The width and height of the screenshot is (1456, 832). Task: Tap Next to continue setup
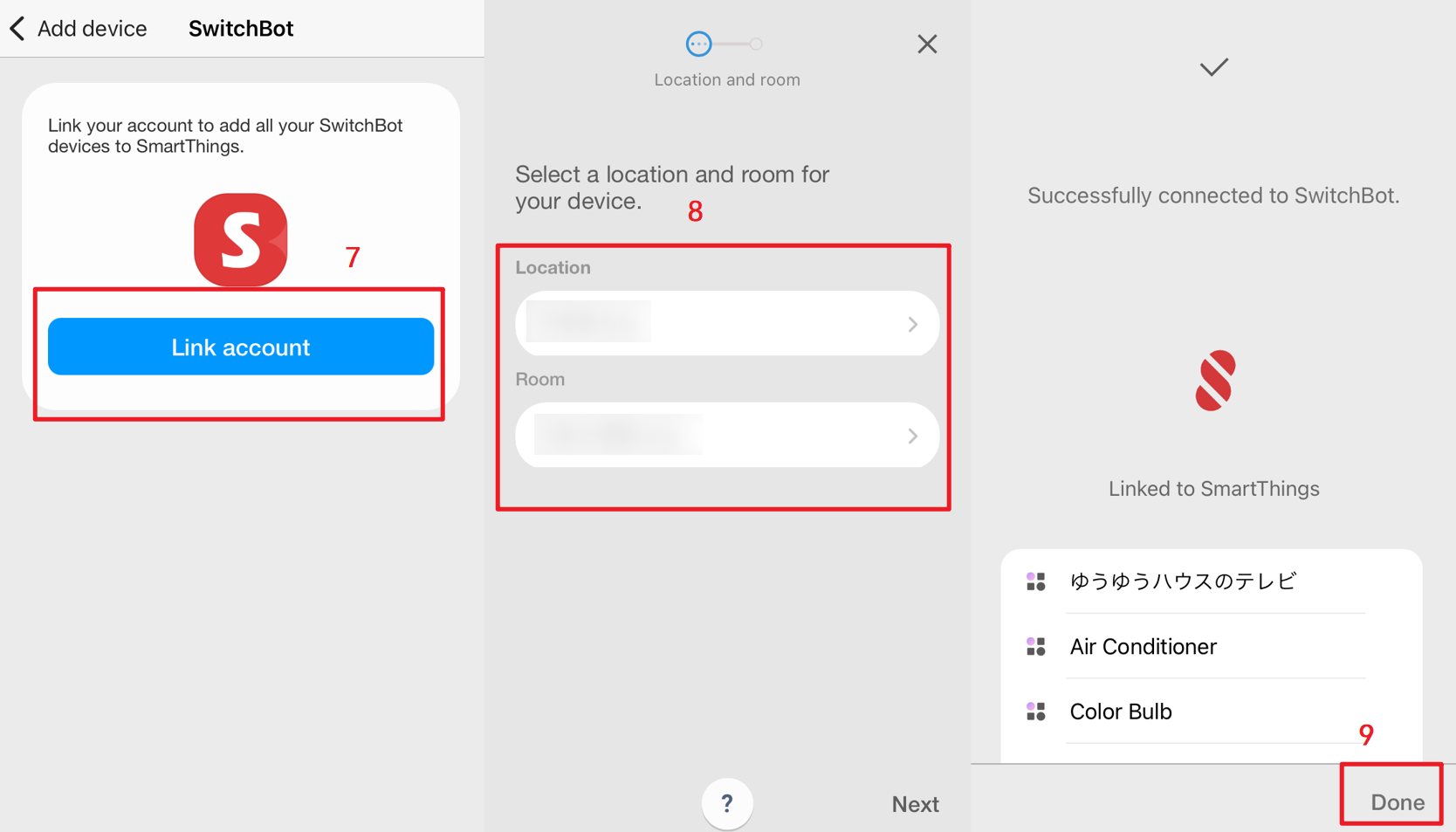point(915,803)
